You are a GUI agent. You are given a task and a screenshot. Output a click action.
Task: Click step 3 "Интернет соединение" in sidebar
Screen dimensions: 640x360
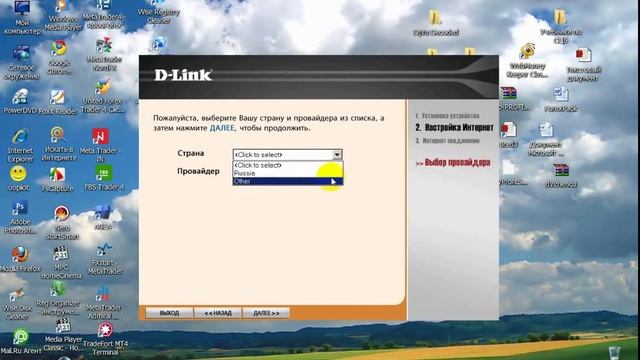[447, 141]
